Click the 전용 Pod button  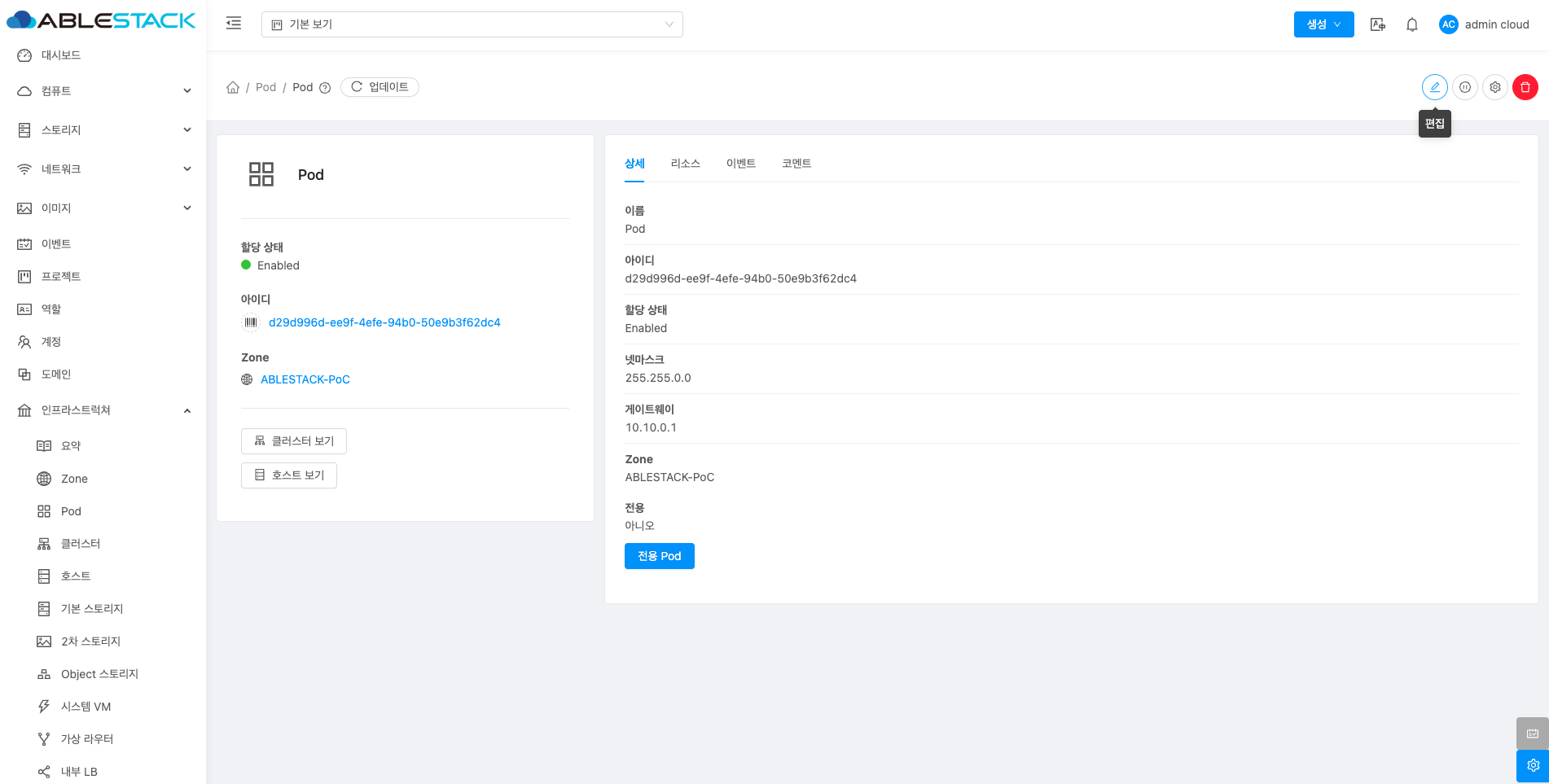[659, 556]
